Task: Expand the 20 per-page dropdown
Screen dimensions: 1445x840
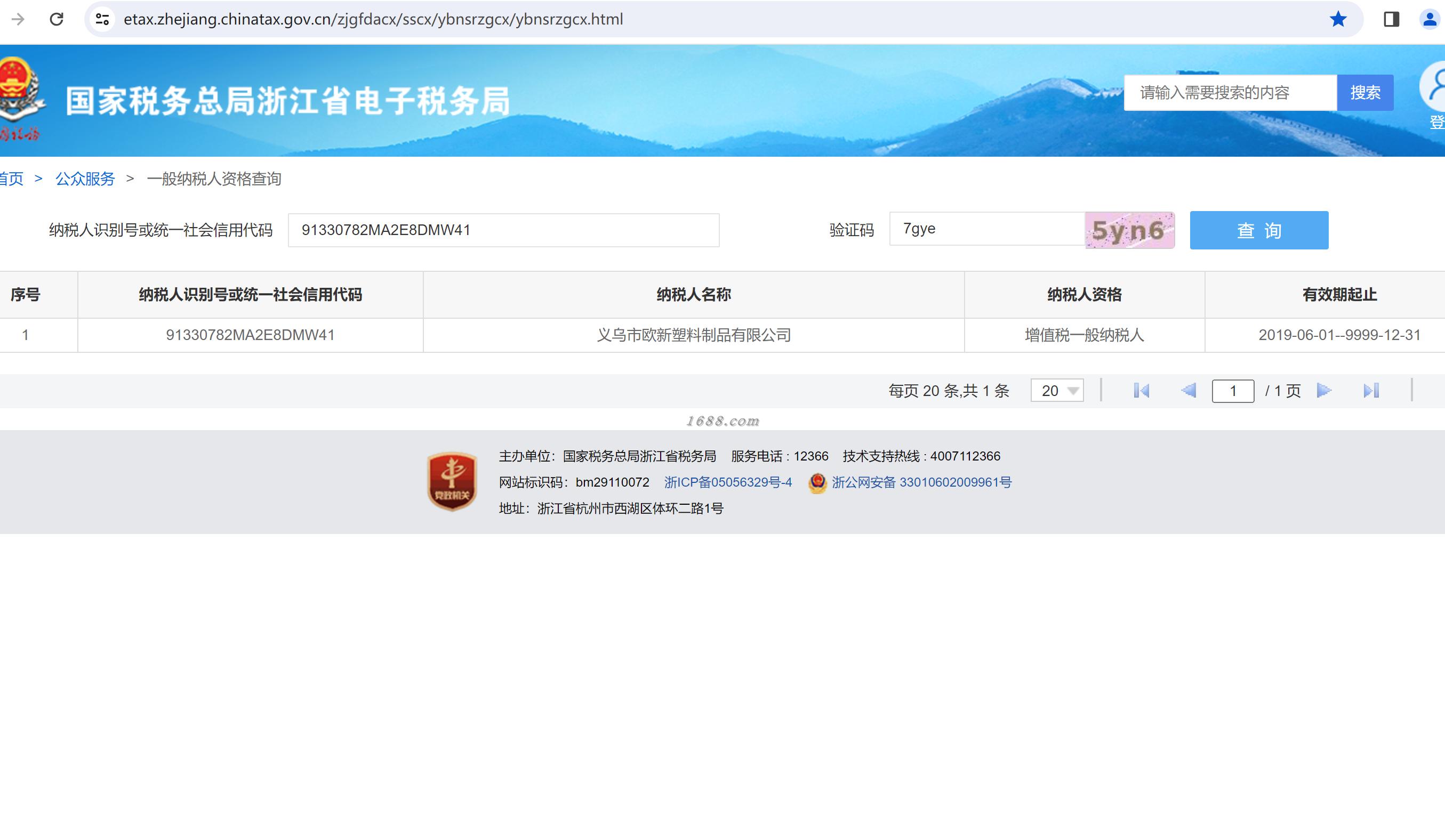Action: pyautogui.click(x=1057, y=391)
